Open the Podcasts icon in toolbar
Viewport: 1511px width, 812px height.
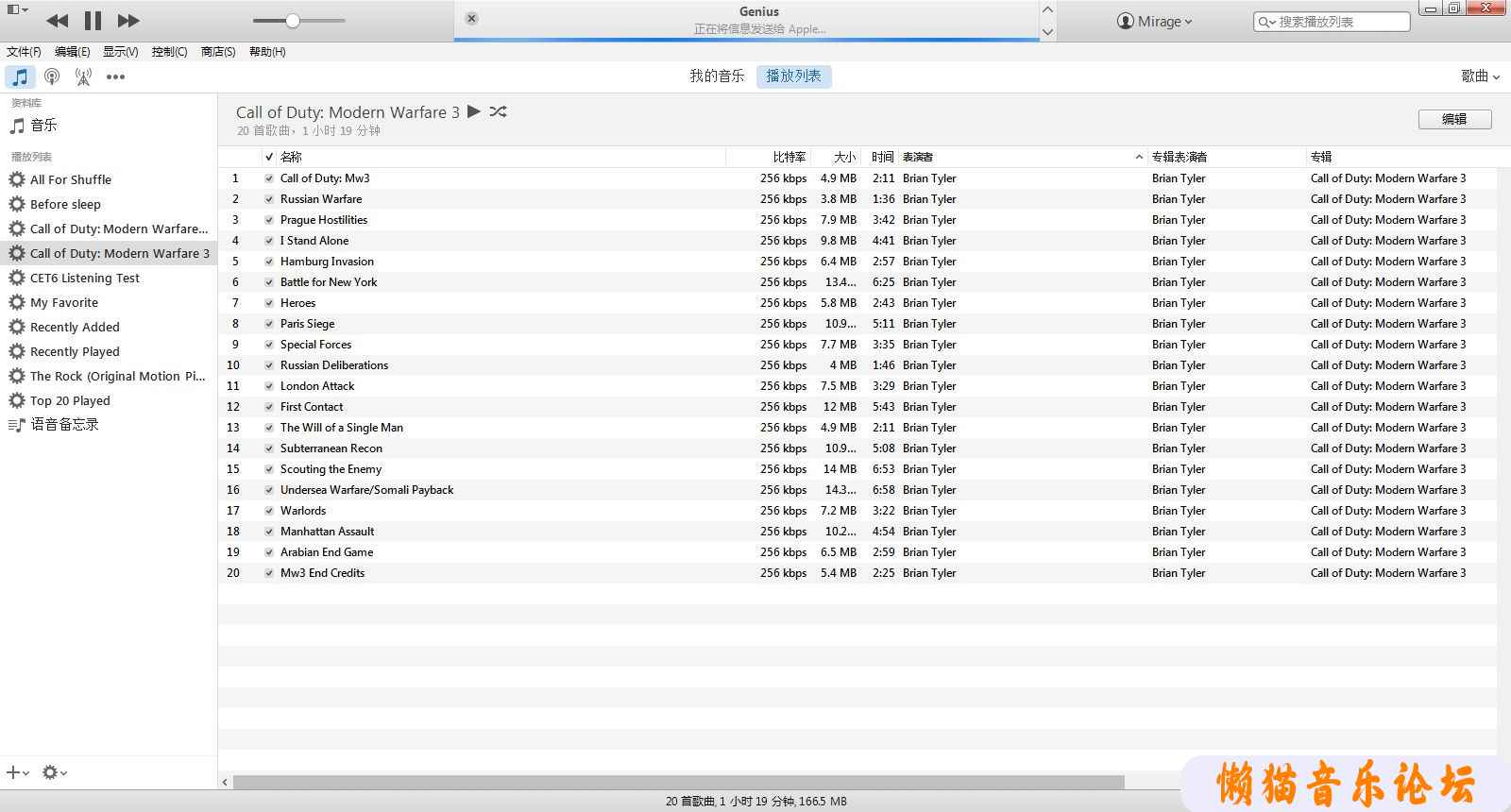pyautogui.click(x=52, y=76)
